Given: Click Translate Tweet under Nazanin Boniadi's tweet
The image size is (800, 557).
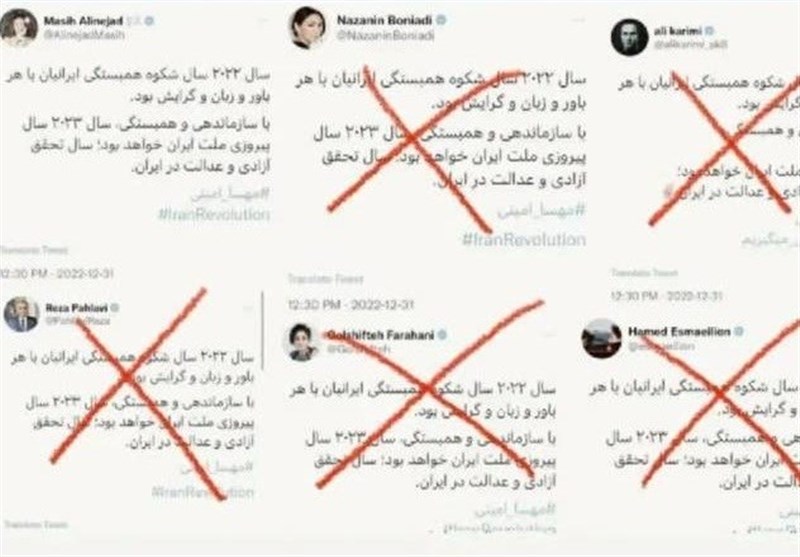Looking at the screenshot, I should (x=325, y=279).
